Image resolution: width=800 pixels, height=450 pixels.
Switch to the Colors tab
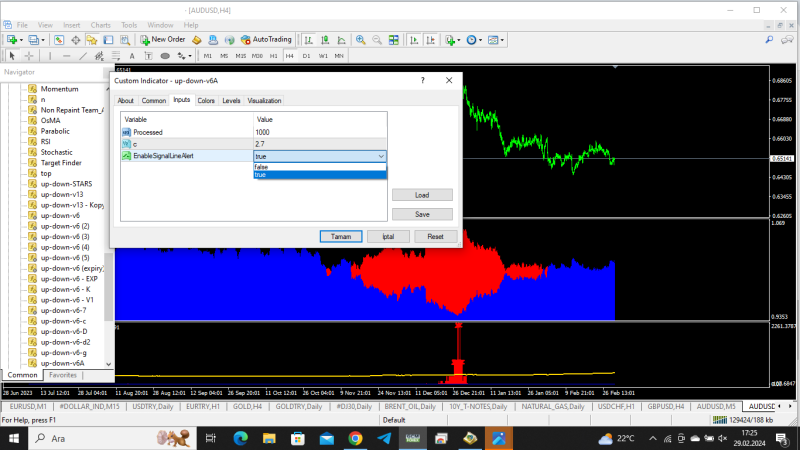tap(206, 101)
